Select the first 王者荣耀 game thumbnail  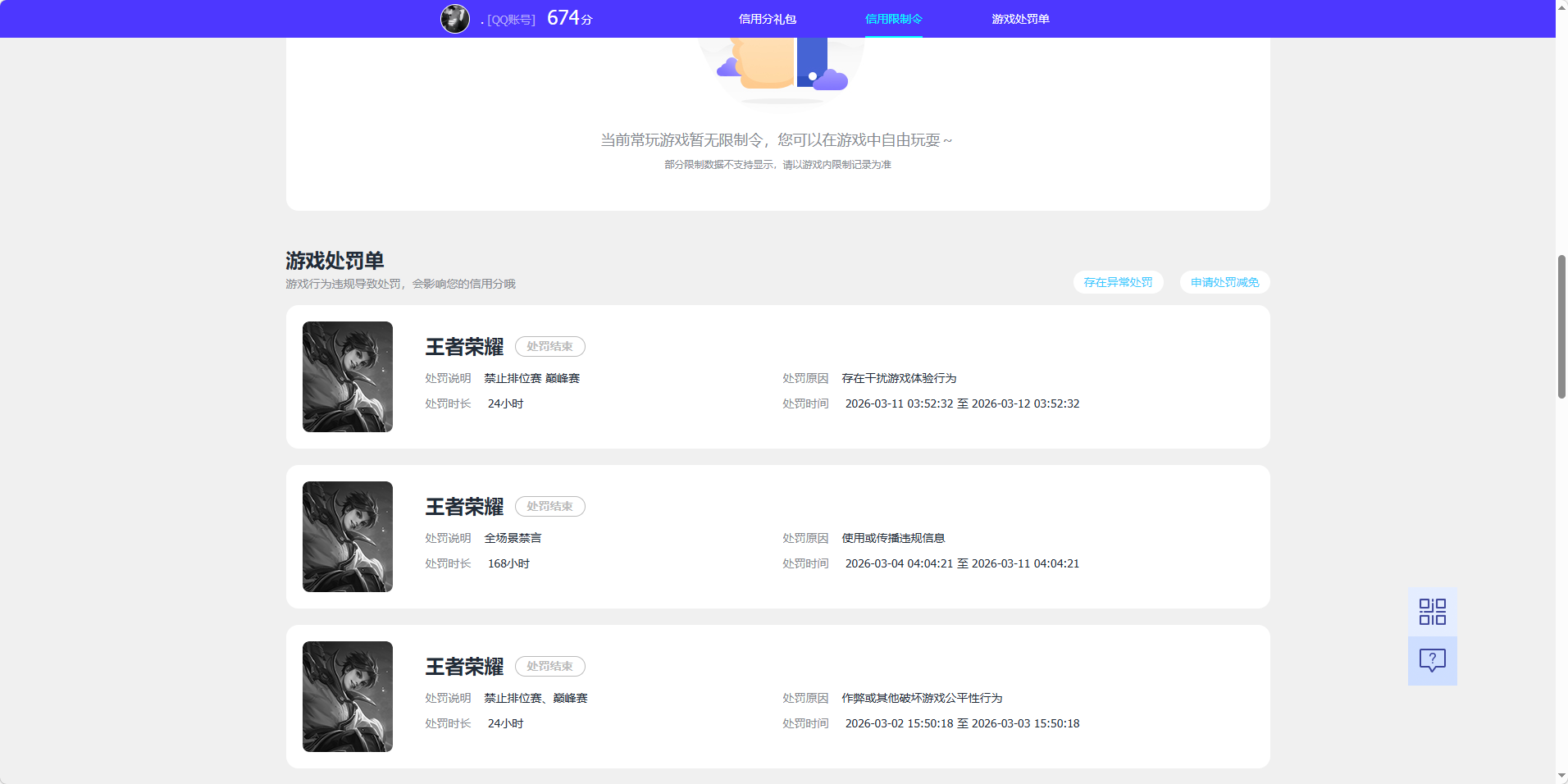click(347, 376)
